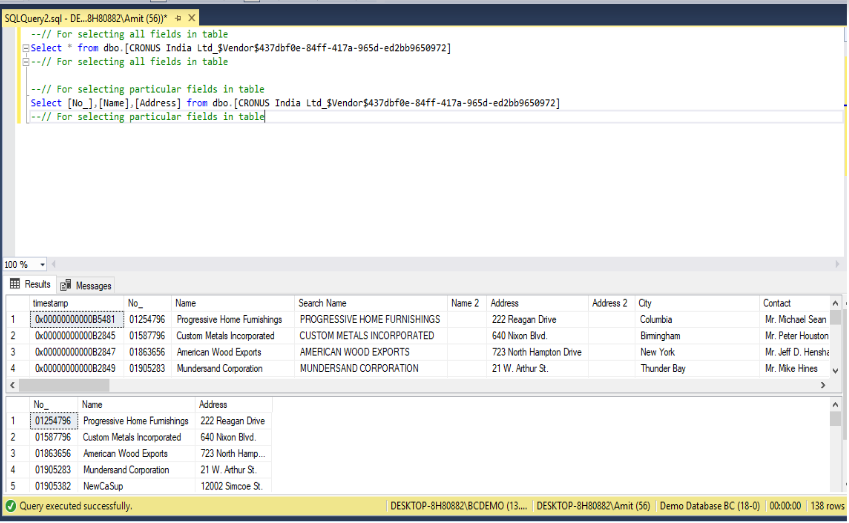Select cell 0x00000000000B5481

coord(76,319)
